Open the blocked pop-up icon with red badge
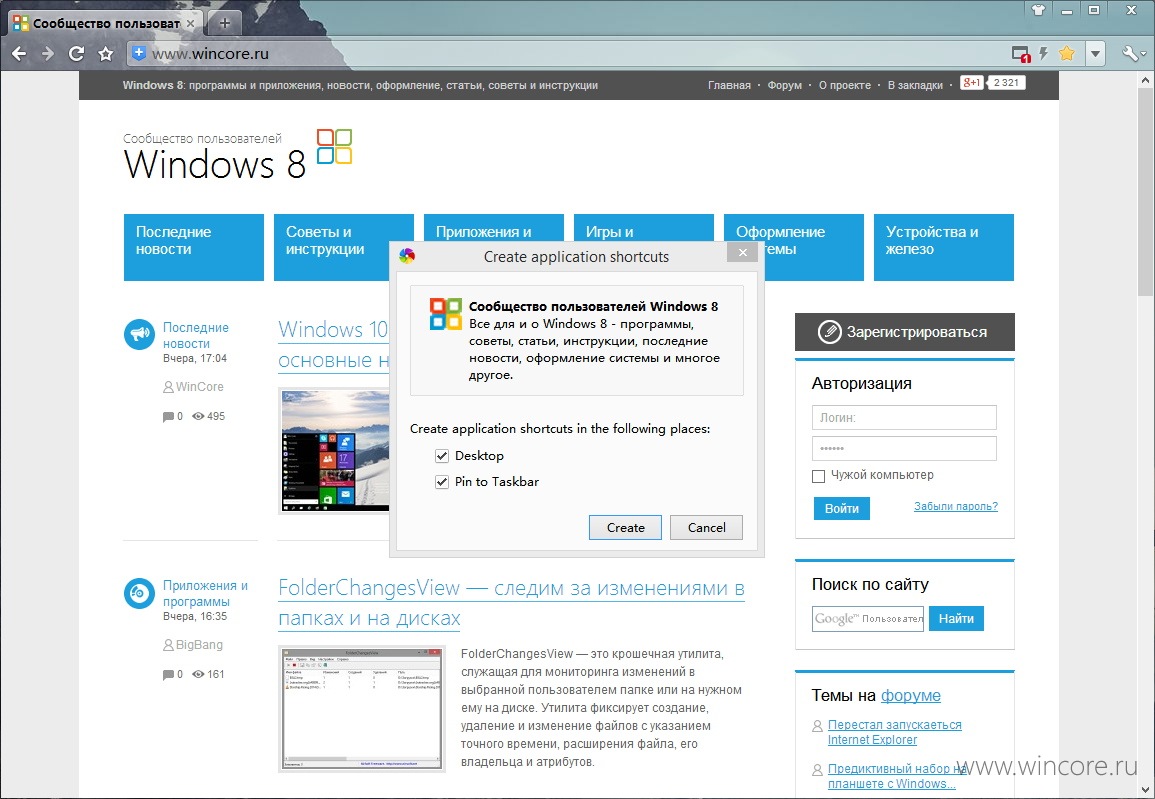 [1021, 54]
